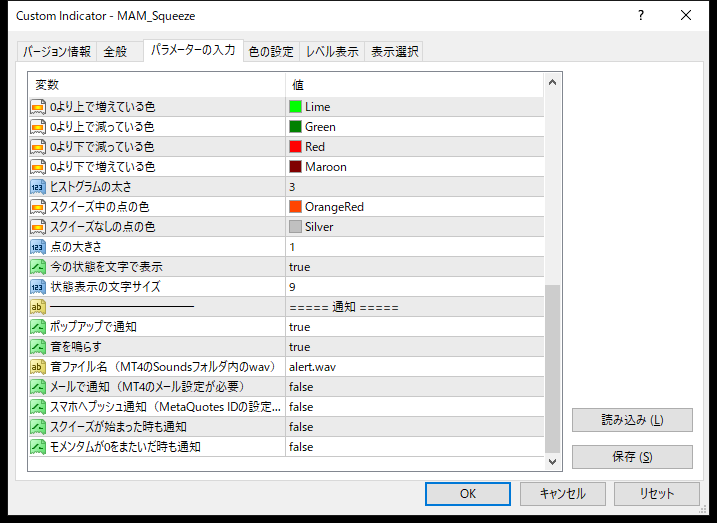Click the color icon beside 0より下で増えている色
The image size is (717, 523).
pos(38,167)
